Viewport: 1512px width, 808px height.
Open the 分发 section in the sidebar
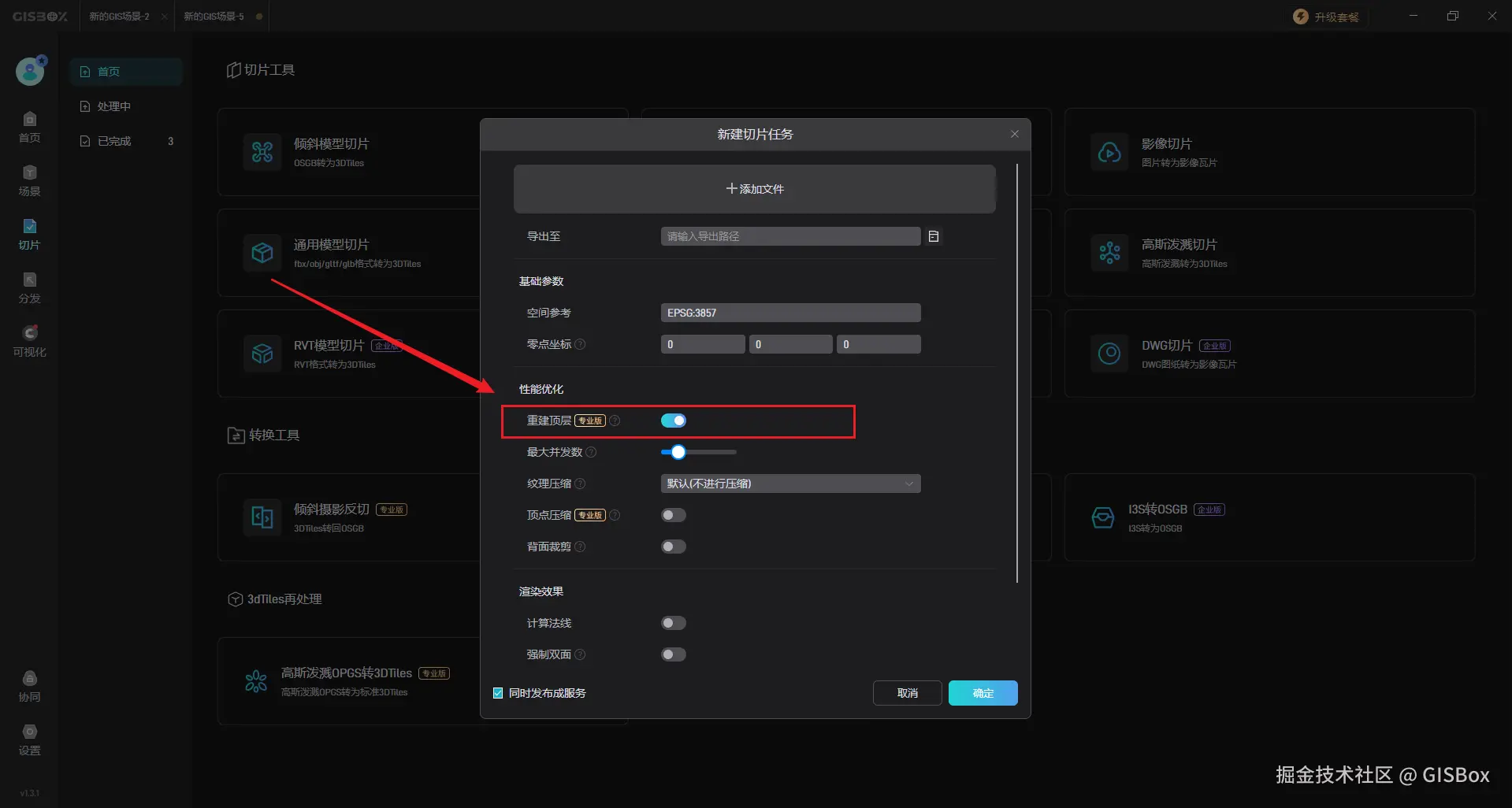30,287
